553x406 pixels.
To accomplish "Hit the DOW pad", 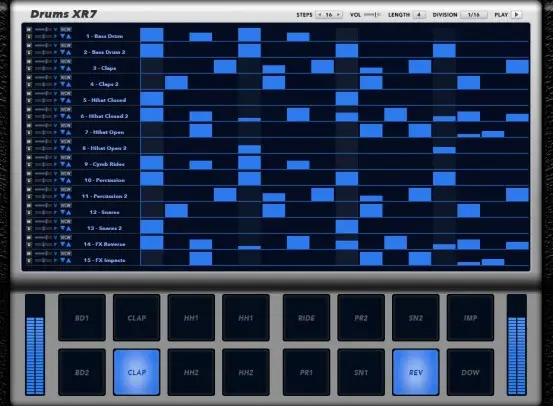I will click(x=470, y=372).
